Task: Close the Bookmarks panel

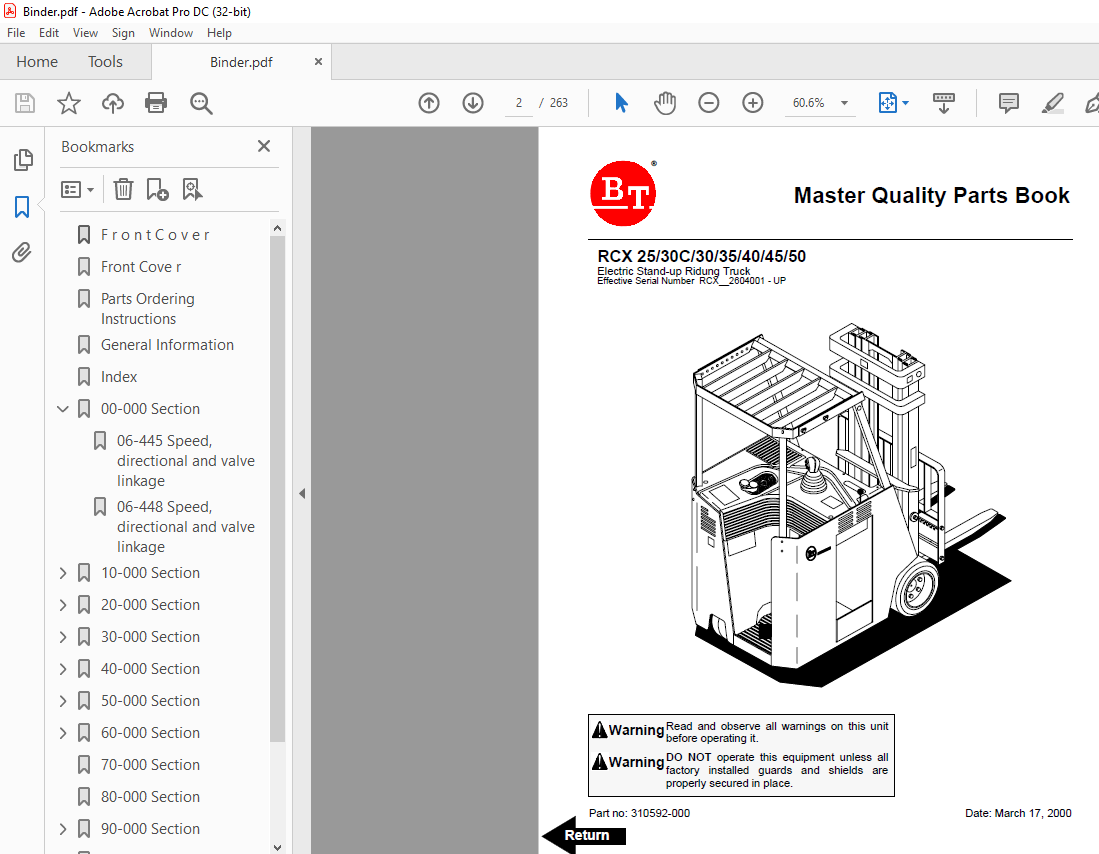Action: coord(264,146)
